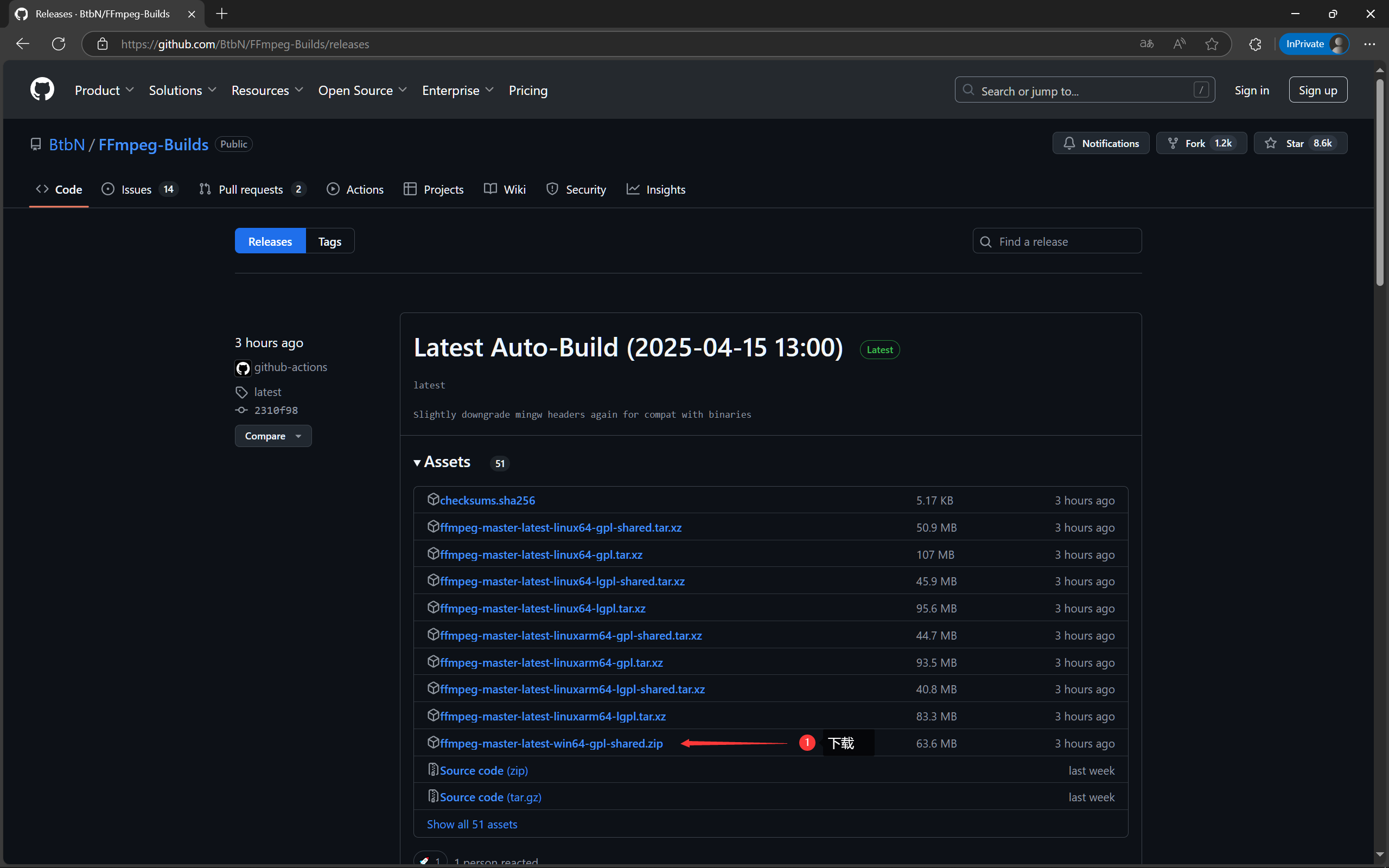Open the Compare dropdown
The height and width of the screenshot is (868, 1389).
tap(273, 436)
